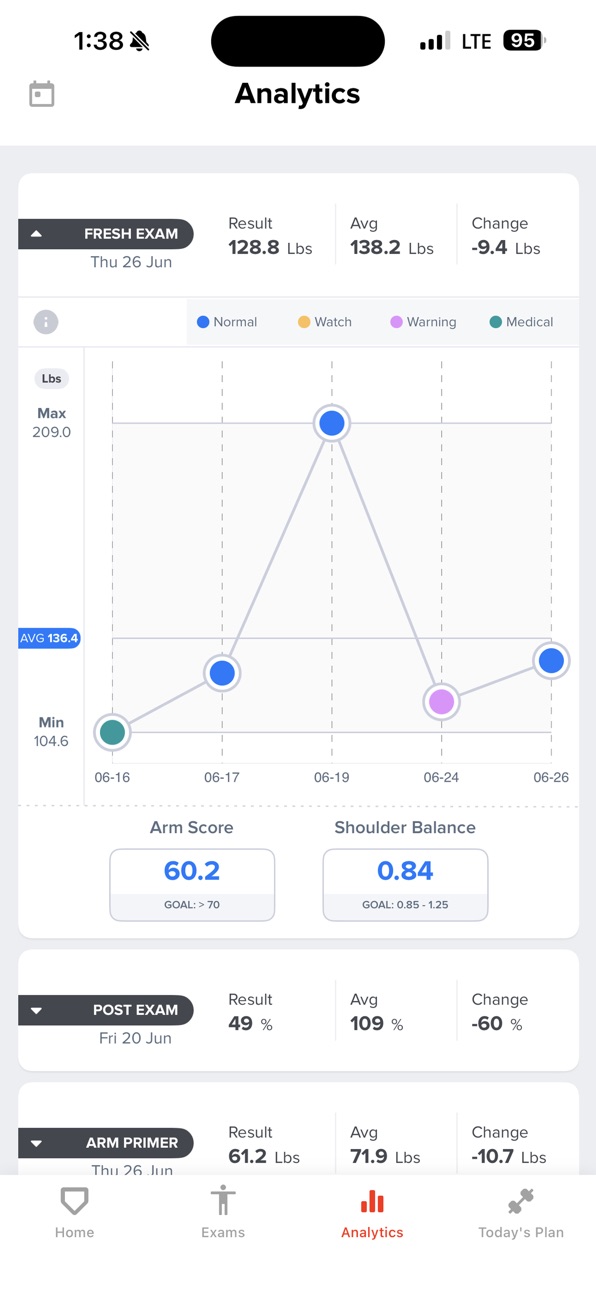Open the calendar icon in the header

click(x=42, y=94)
